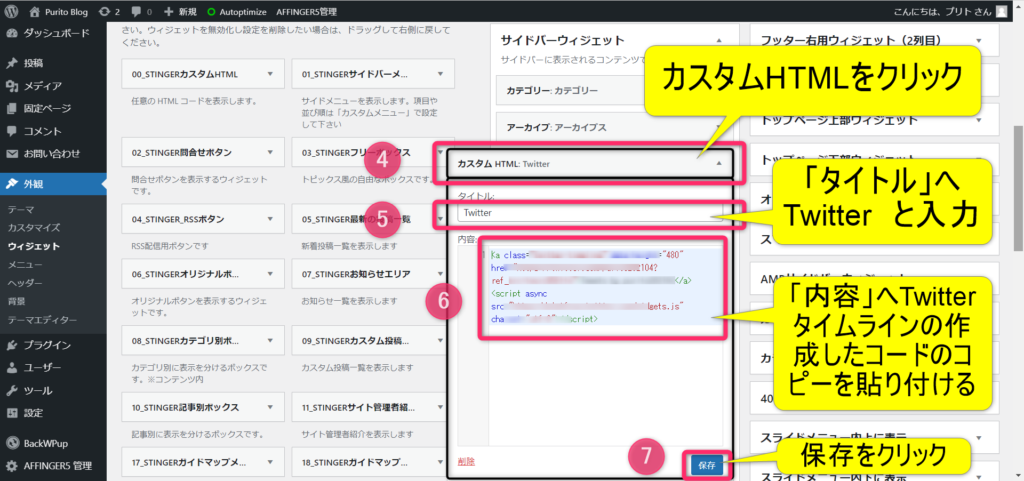The width and height of the screenshot is (1024, 481).
Task: Open the メディア media library menu
Action: pos(42,86)
